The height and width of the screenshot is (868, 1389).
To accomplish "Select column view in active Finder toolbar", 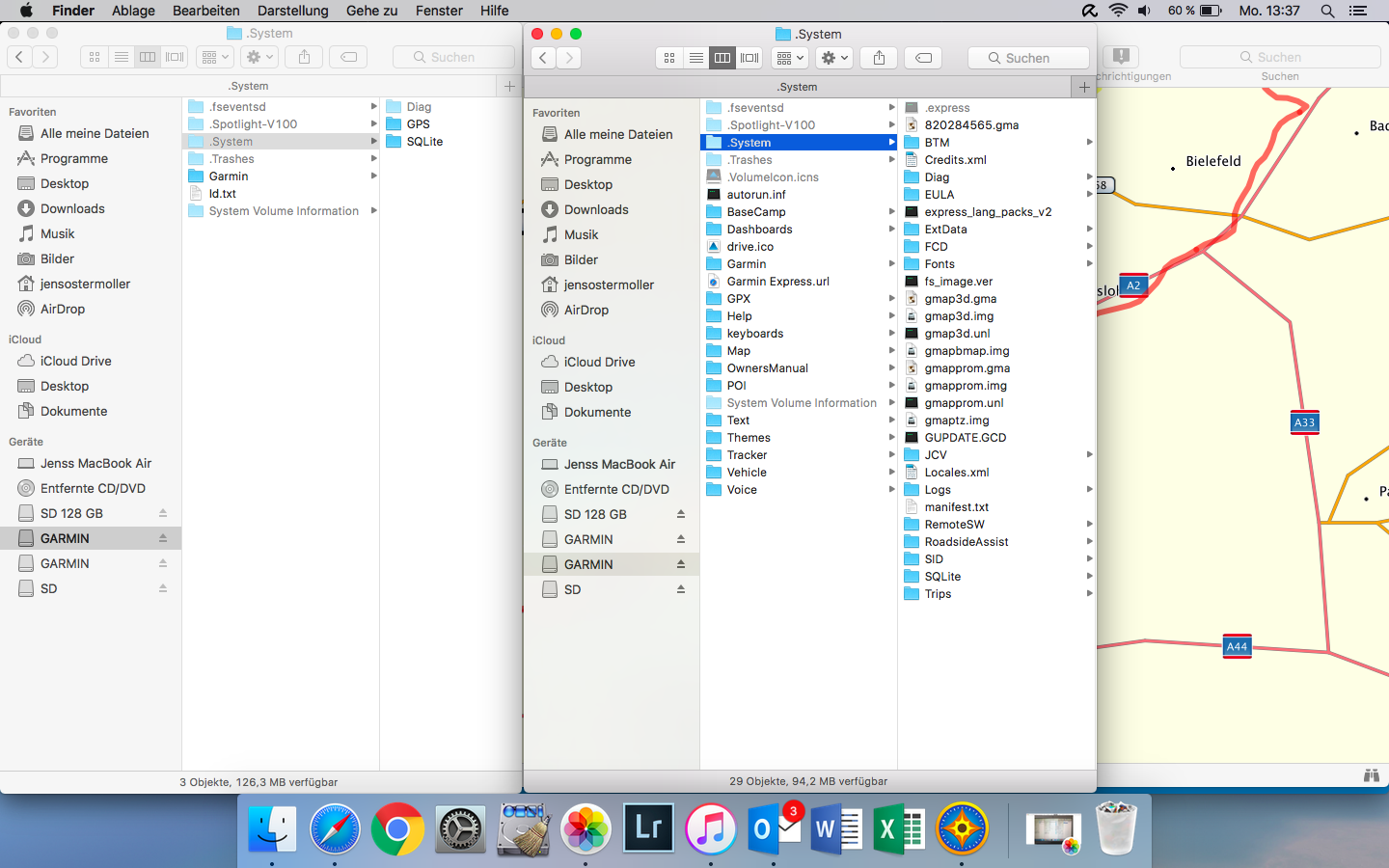I will point(722,58).
